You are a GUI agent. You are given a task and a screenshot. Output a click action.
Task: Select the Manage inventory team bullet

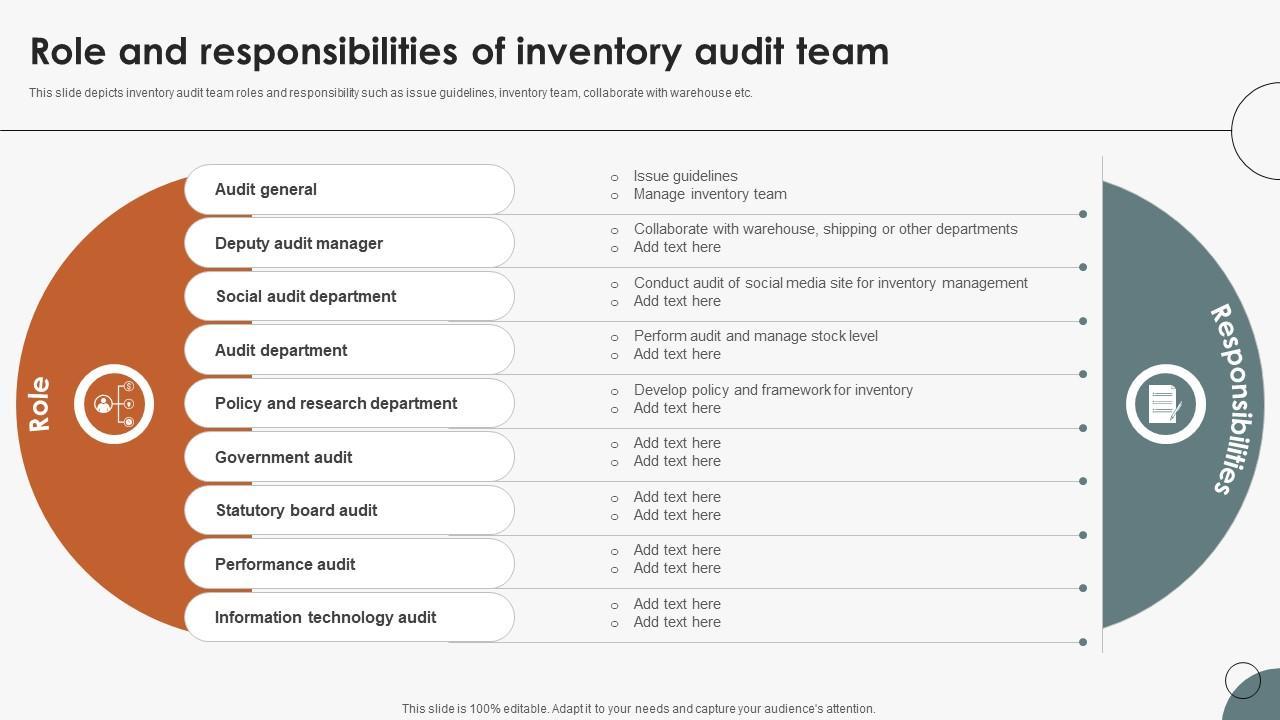(710, 194)
